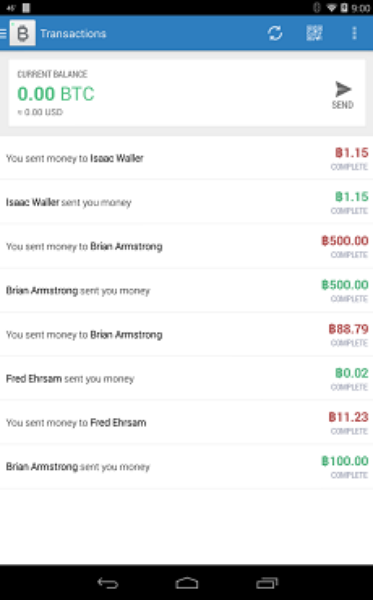Tap the Android home button
Screen dimensions: 373x600
187,583
